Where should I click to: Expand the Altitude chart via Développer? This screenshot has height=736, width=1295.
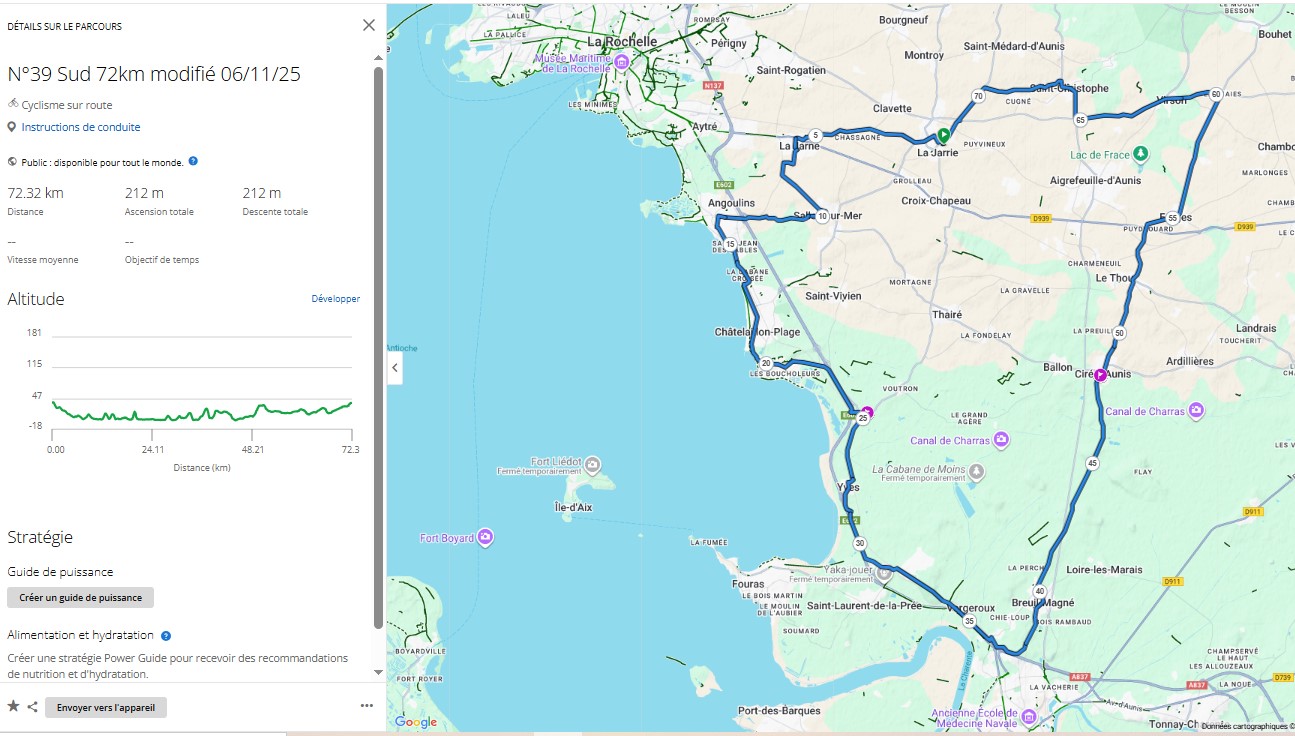point(335,299)
